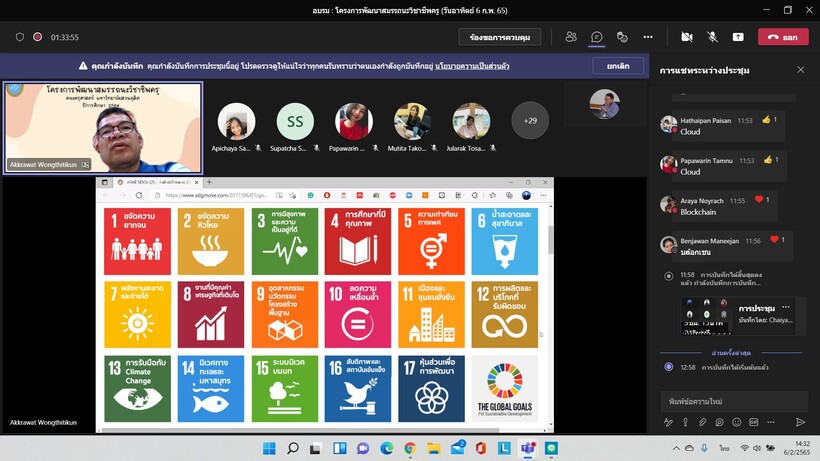Image resolution: width=820 pixels, height=461 pixels.
Task: Toggle pin icon on Akkrawat Wongthitikun video label
Action: [x=85, y=165]
